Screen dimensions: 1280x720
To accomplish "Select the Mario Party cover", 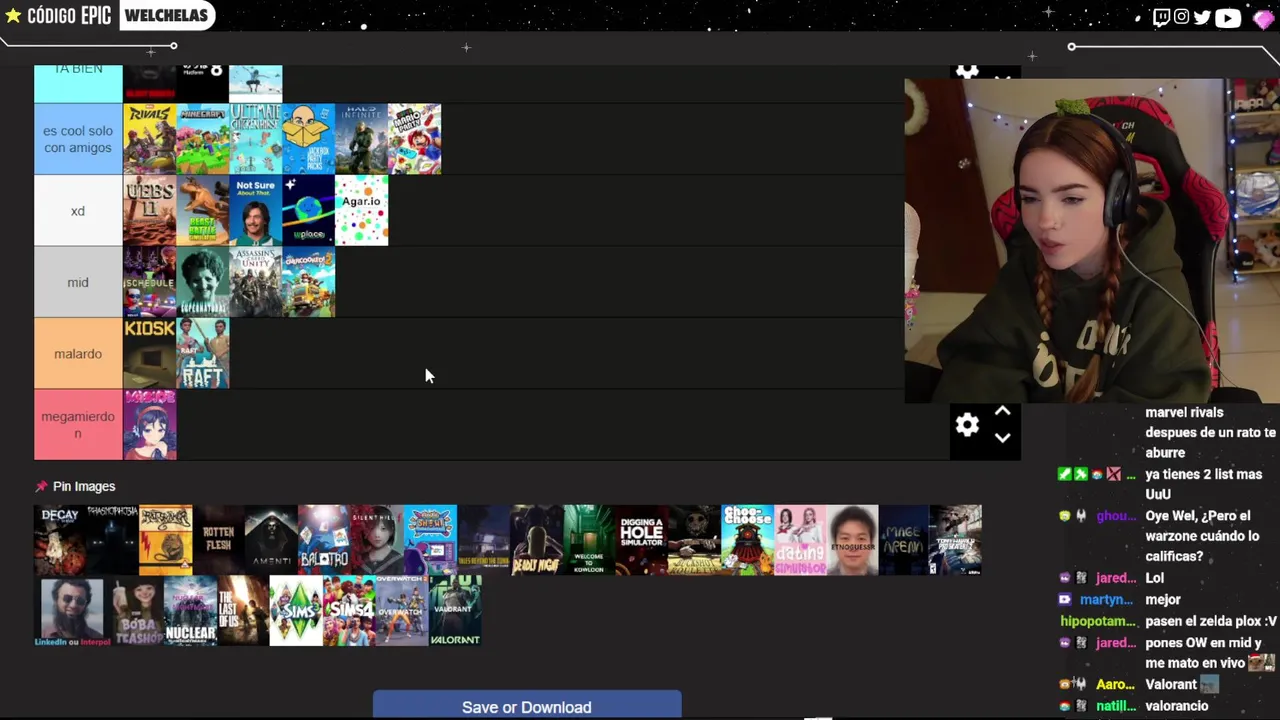I will [x=414, y=139].
